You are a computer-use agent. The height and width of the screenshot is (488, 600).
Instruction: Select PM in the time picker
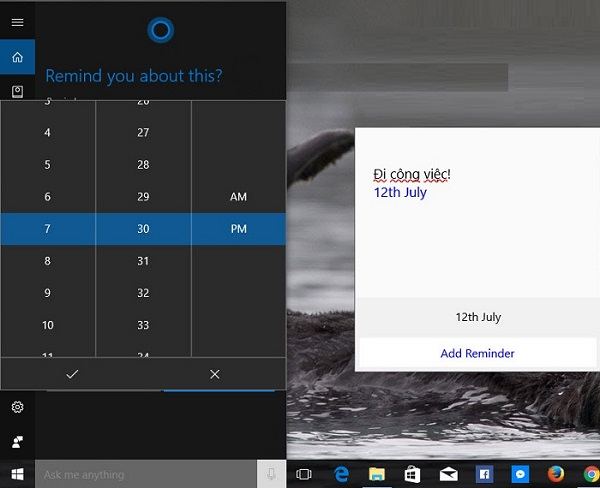pos(238,229)
